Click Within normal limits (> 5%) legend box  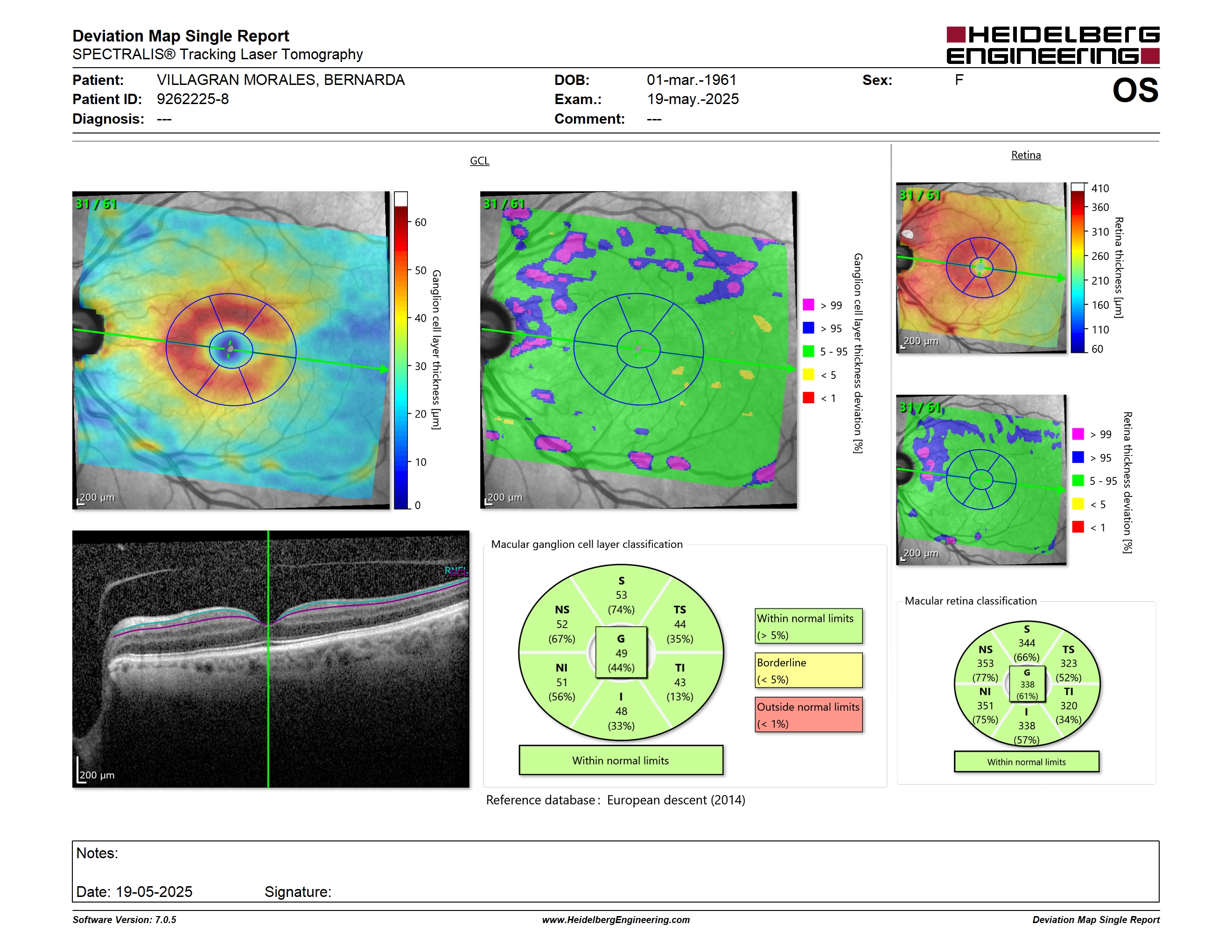[809, 626]
